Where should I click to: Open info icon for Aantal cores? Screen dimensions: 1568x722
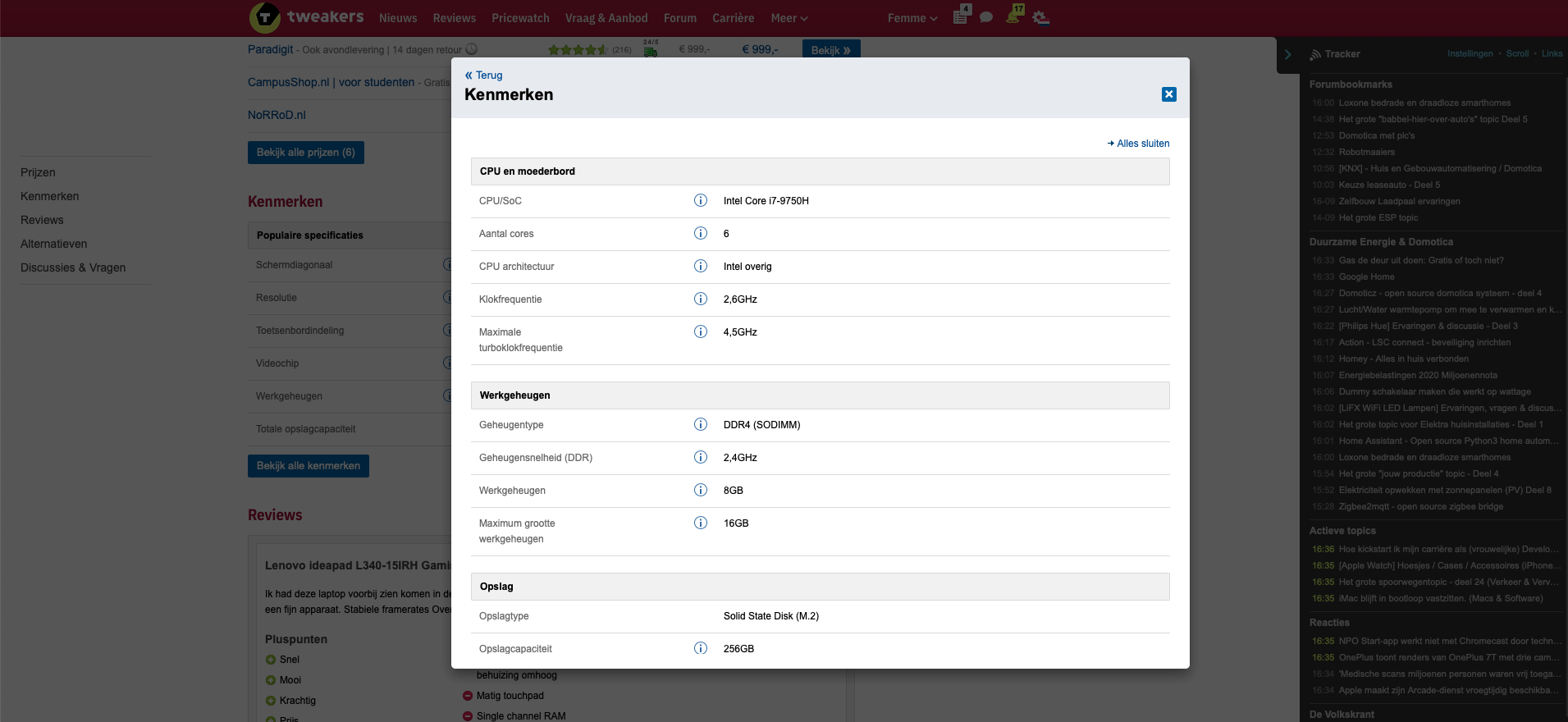701,233
